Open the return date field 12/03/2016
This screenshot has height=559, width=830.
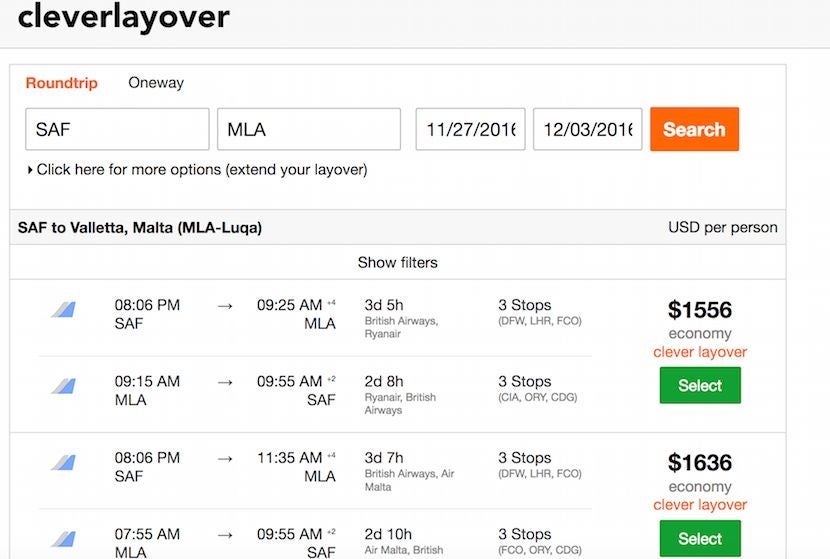(x=587, y=130)
